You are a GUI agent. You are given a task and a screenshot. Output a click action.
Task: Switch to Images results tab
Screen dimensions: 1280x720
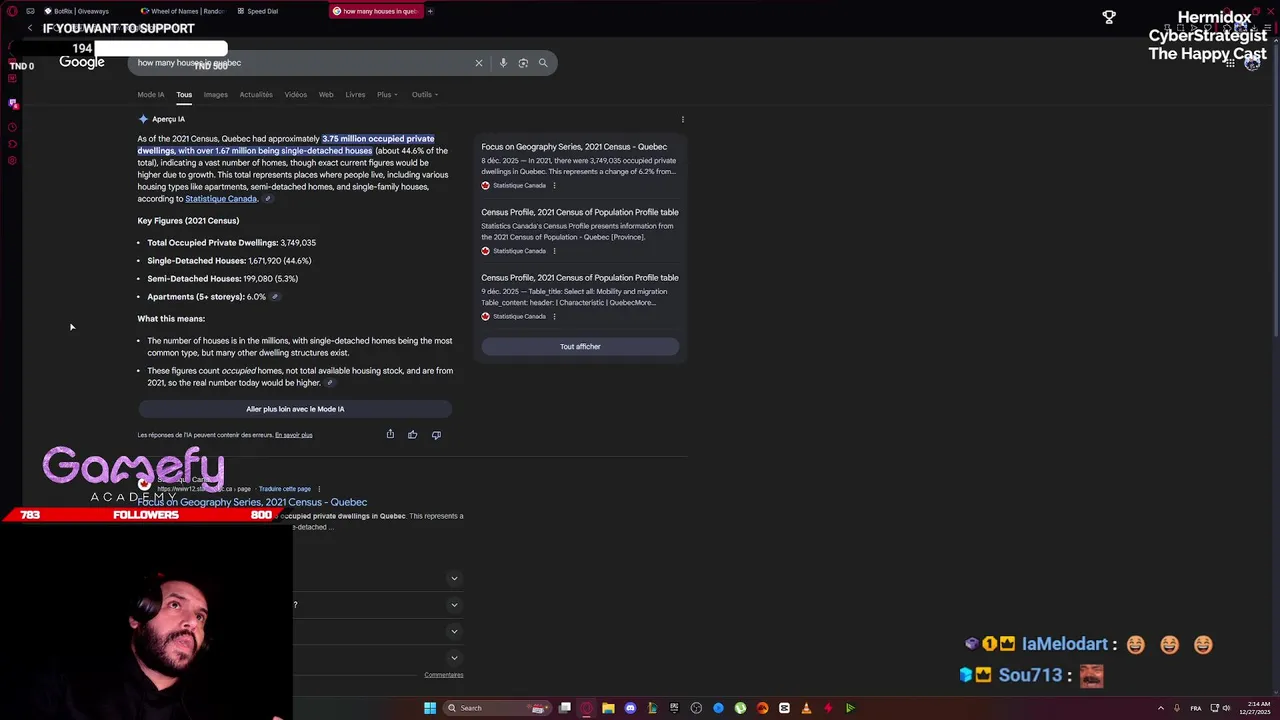pyautogui.click(x=216, y=95)
